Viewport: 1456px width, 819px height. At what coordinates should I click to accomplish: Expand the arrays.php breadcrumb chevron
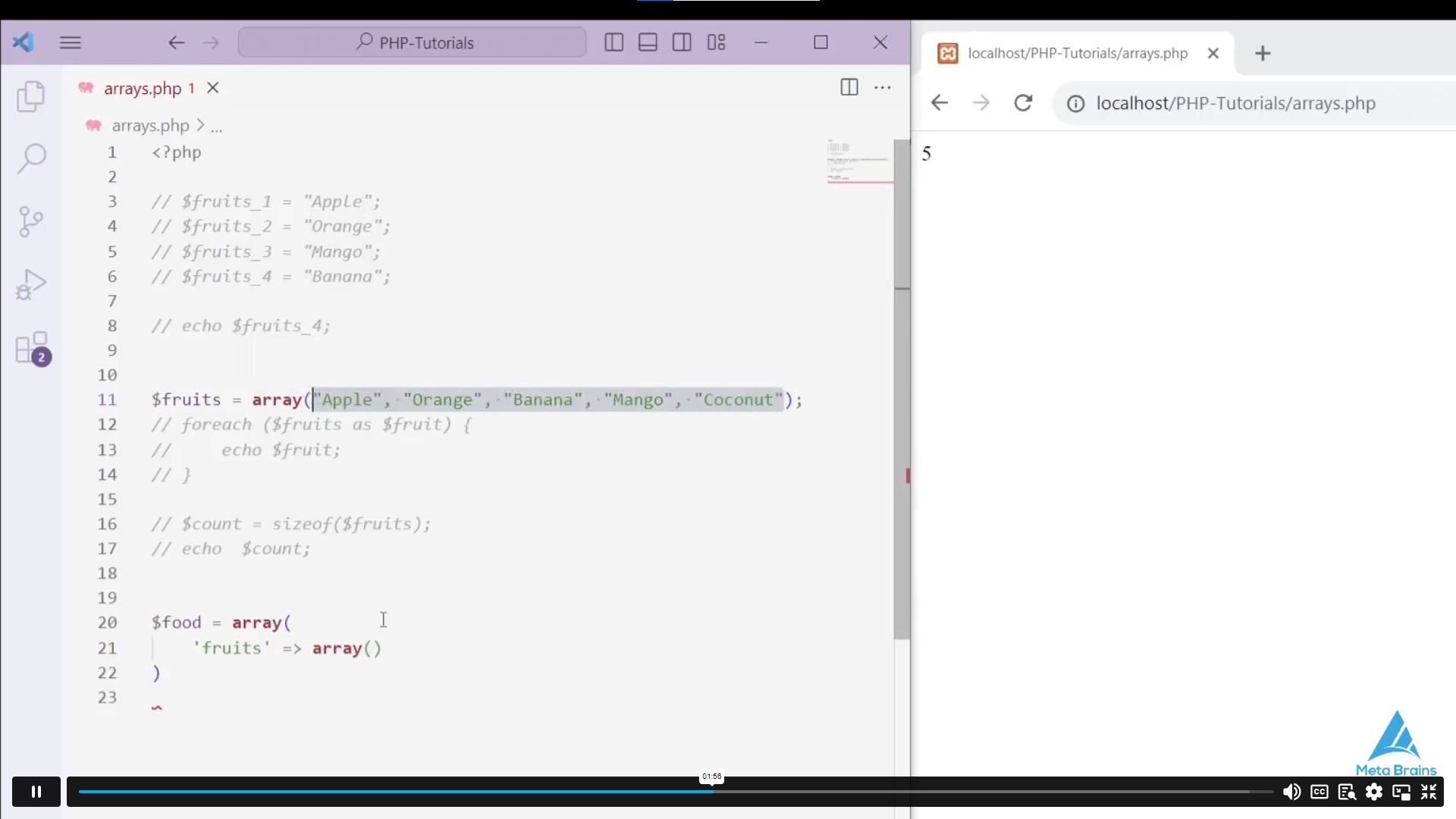point(199,126)
